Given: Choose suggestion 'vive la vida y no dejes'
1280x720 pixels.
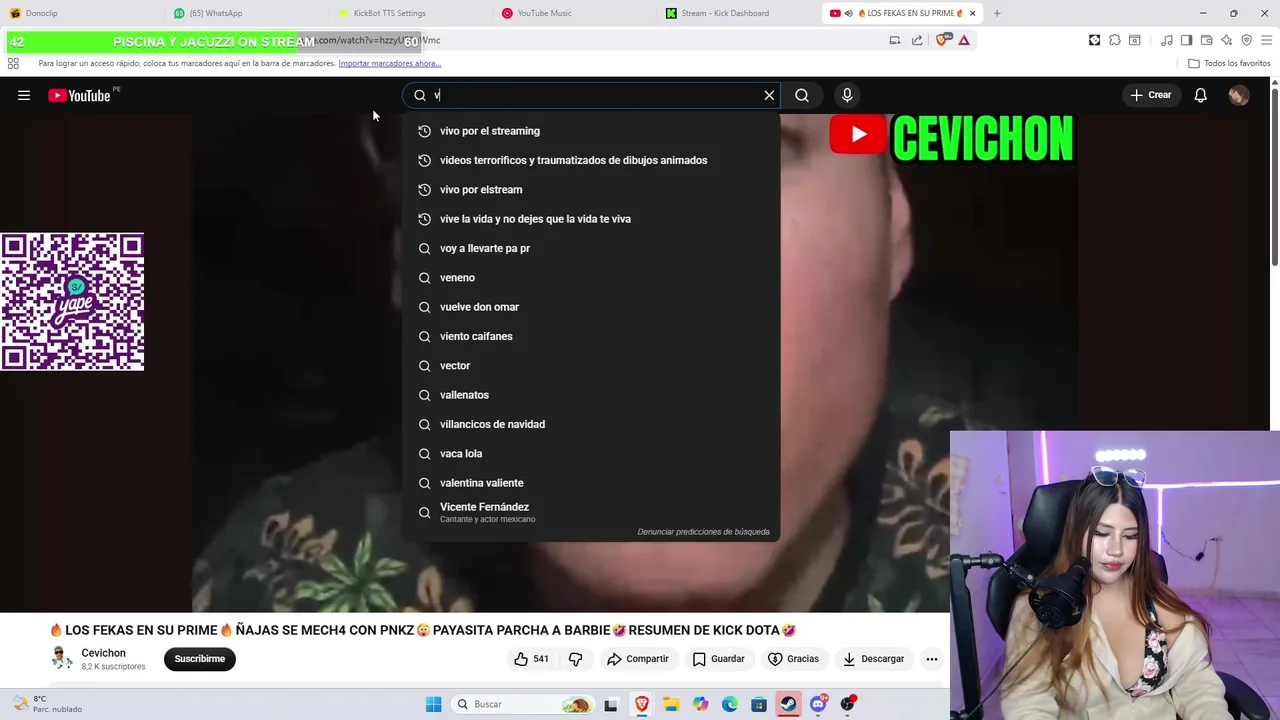Looking at the screenshot, I should pos(591,219).
